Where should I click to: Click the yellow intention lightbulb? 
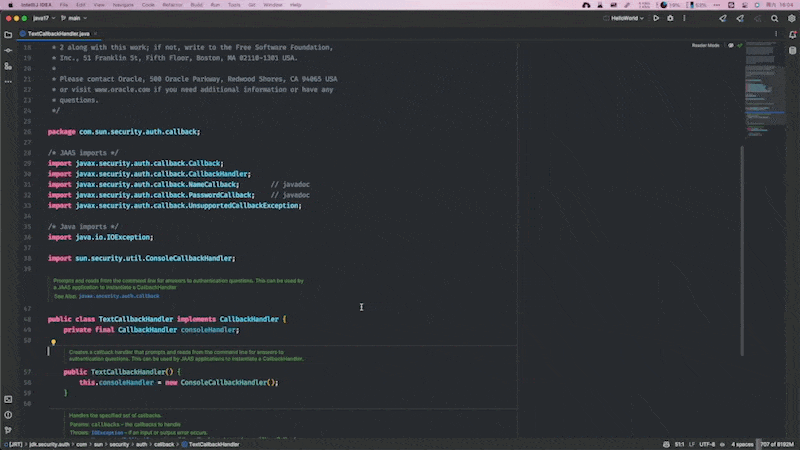coord(53,342)
